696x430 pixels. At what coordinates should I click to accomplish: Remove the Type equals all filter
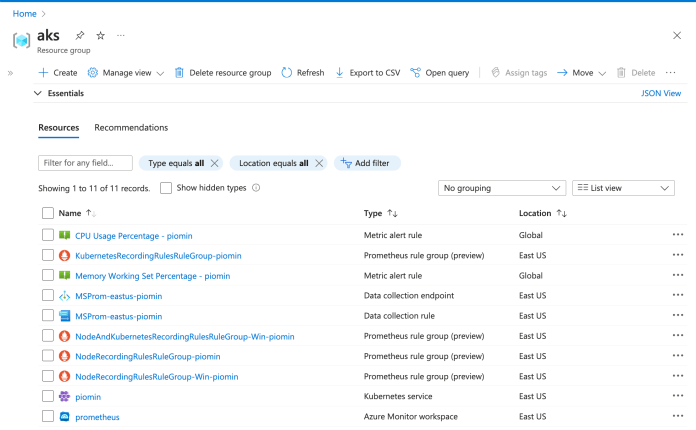(x=214, y=163)
